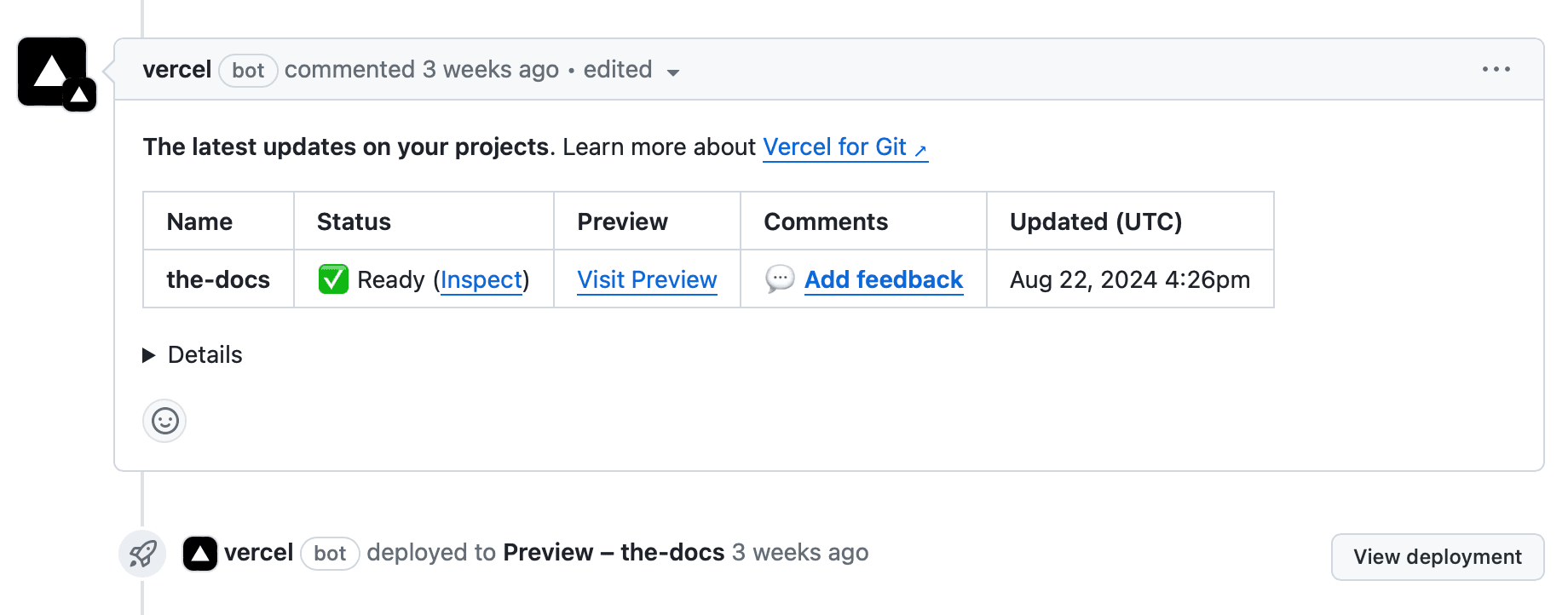Image resolution: width=1568 pixels, height=615 pixels.
Task: Click the vercel avatar in the deployment row
Action: (x=199, y=553)
